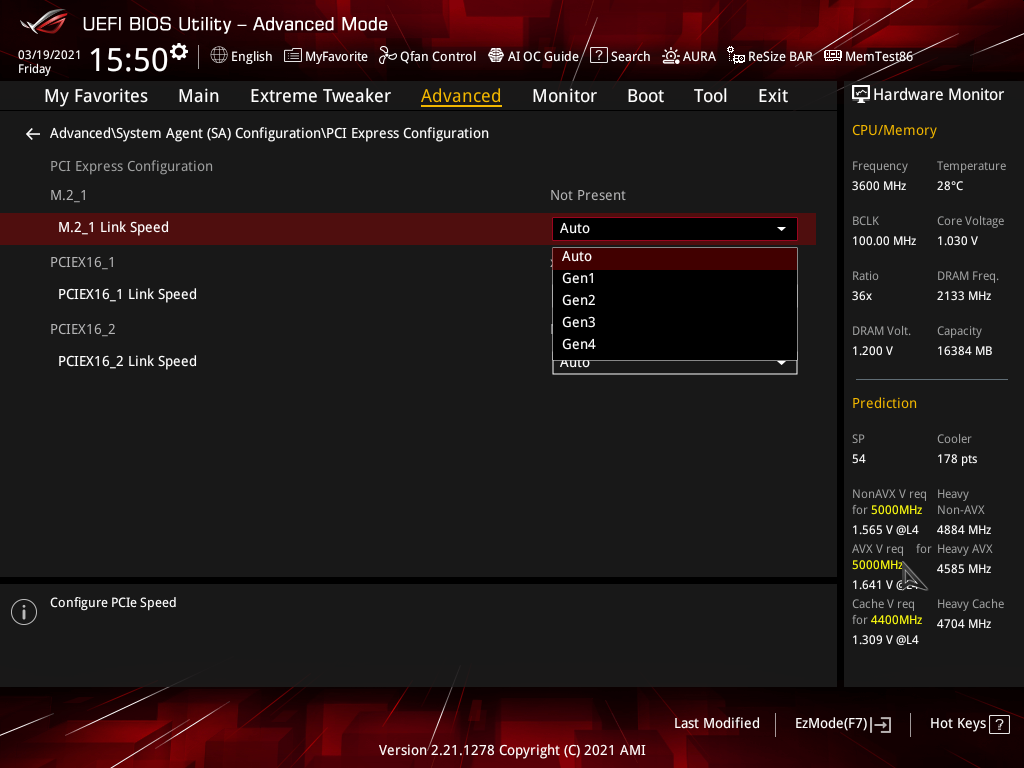1024x768 pixels.
Task: Click the 178 pts cooler score
Action: 957,459
